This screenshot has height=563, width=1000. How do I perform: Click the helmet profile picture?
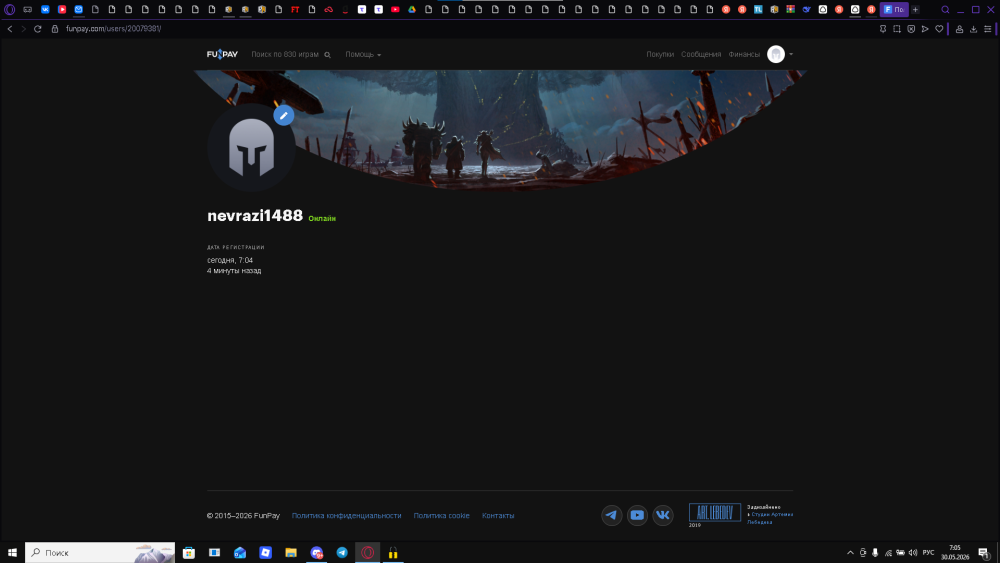pyautogui.click(x=251, y=148)
